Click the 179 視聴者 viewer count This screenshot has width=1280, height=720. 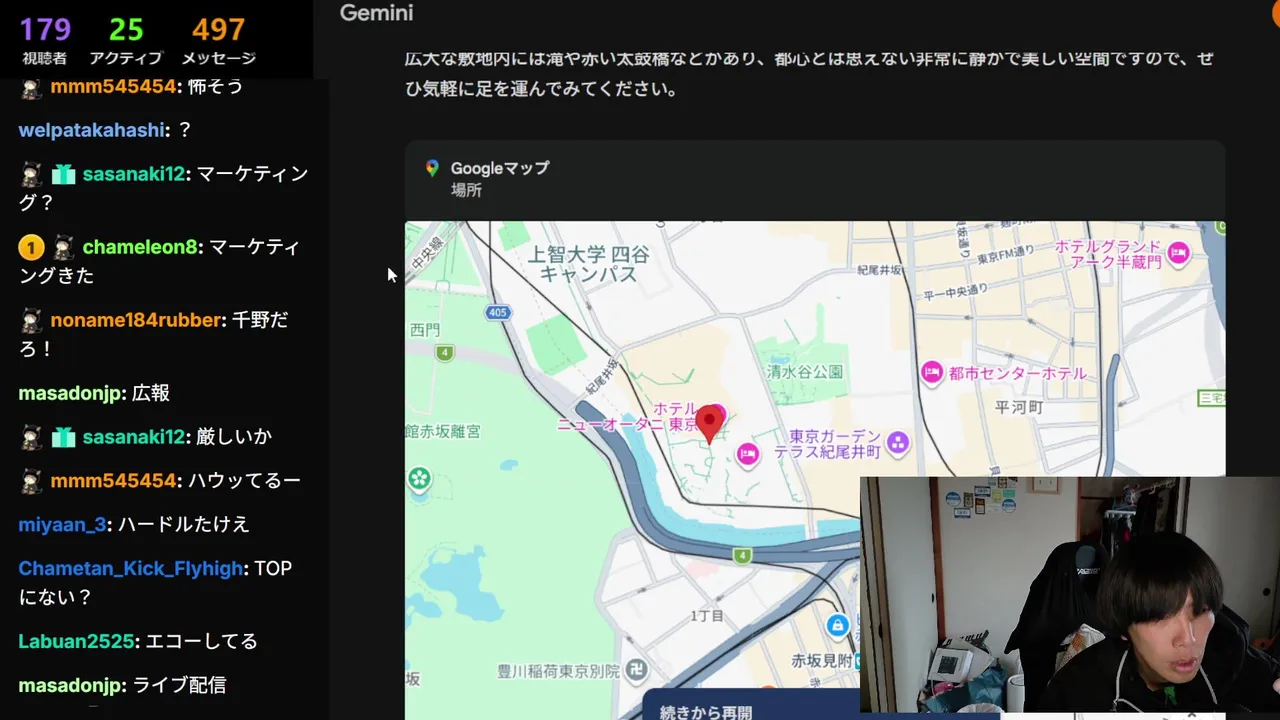tap(45, 40)
